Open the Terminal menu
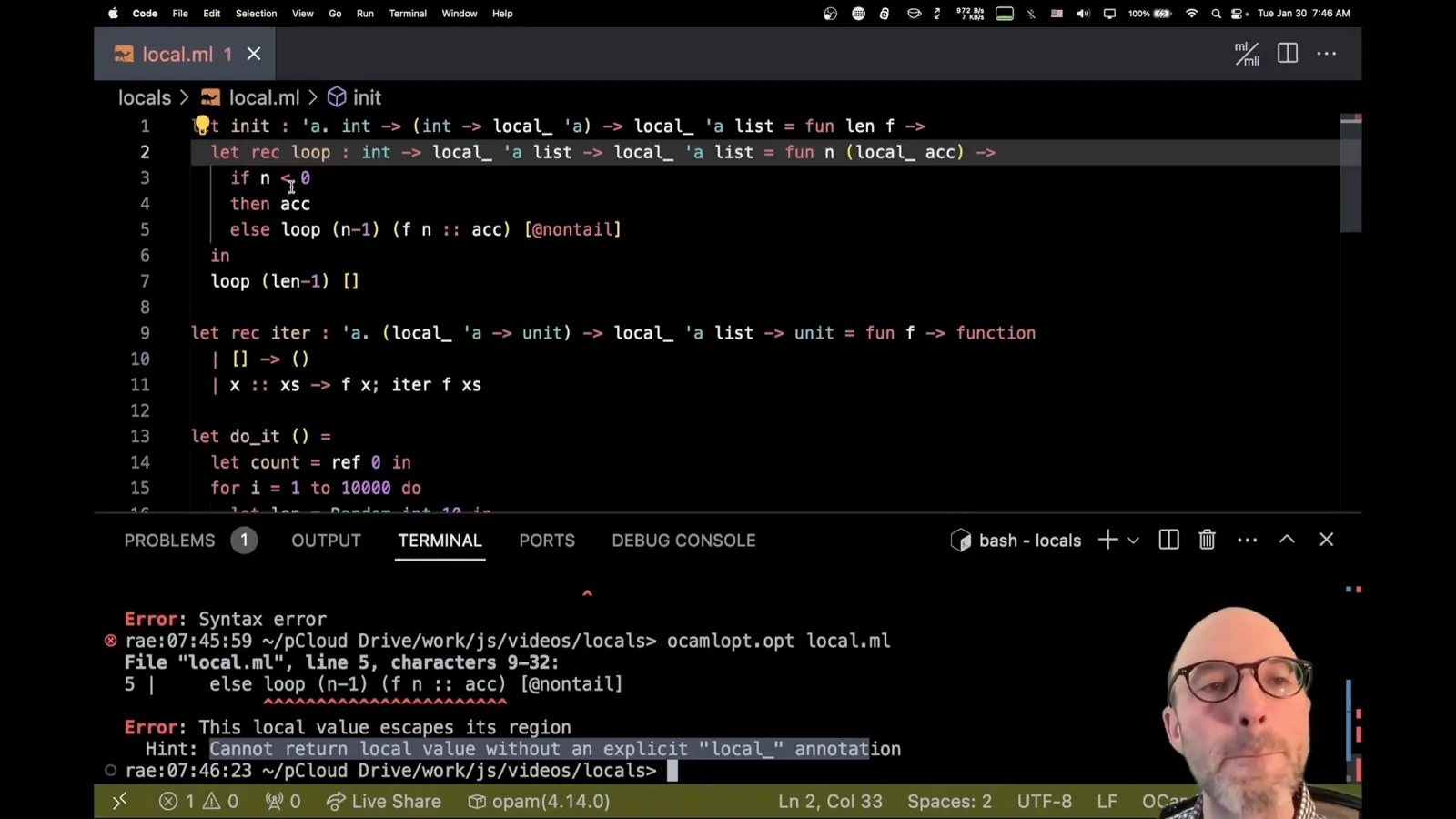 [408, 14]
